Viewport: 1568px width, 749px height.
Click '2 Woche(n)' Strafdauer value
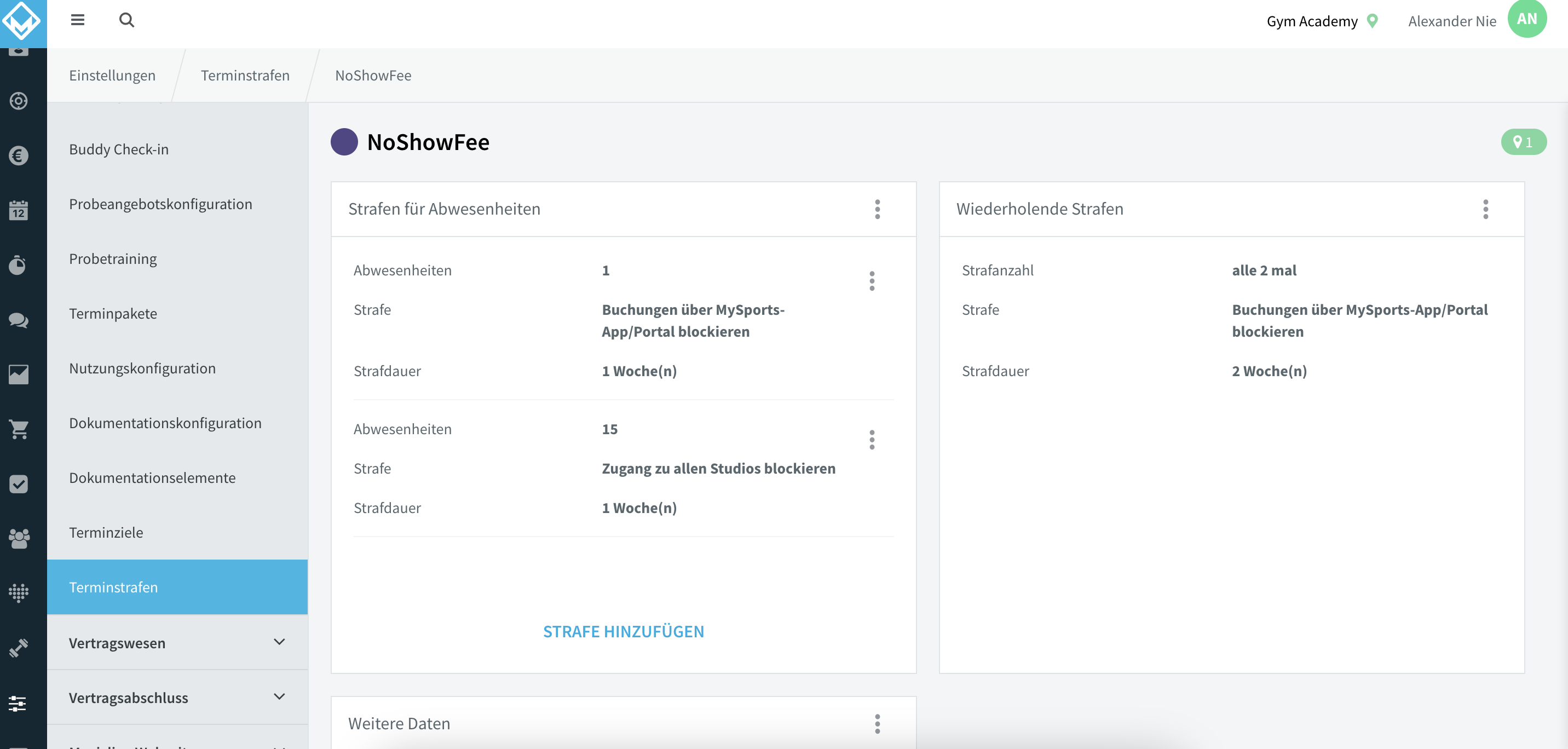coord(1269,371)
